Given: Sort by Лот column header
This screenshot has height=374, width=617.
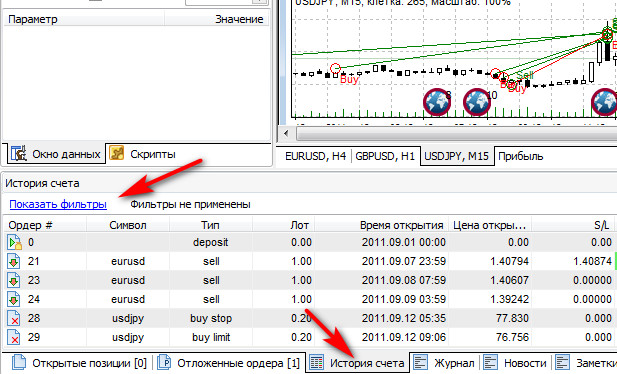Looking at the screenshot, I should pos(283,225).
